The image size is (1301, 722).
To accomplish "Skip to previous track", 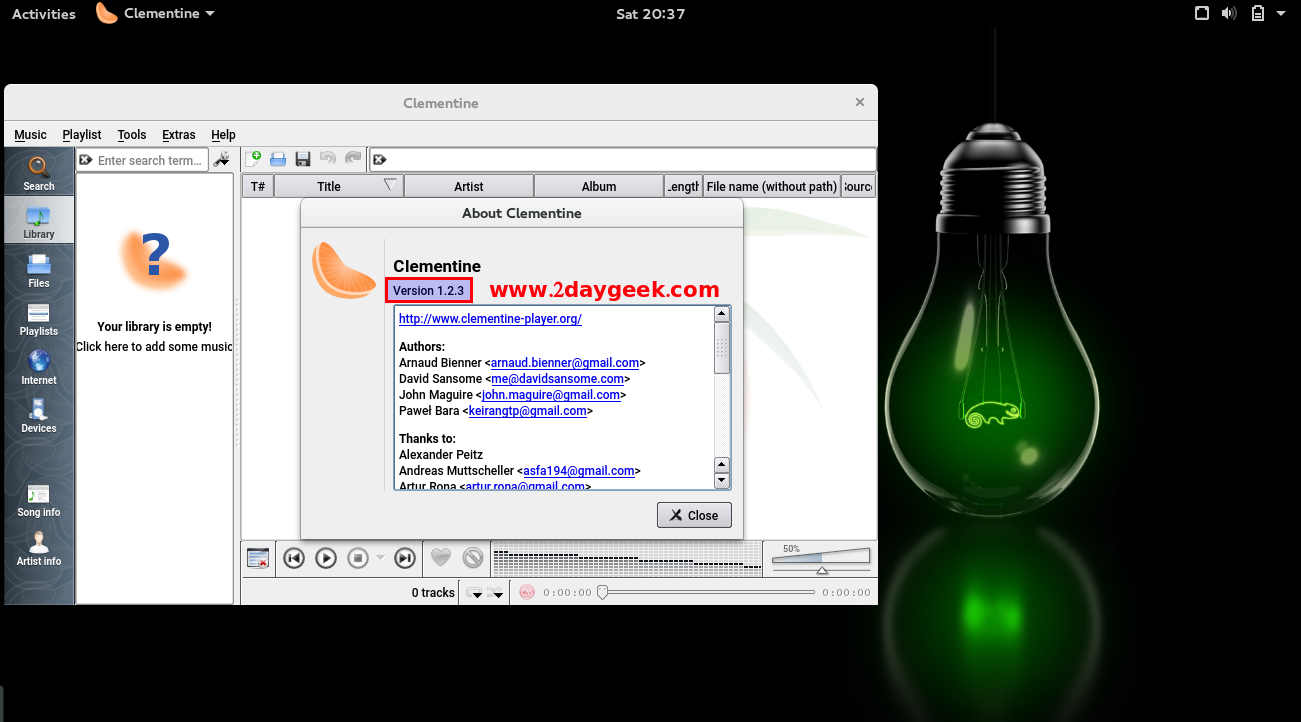I will tap(294, 558).
